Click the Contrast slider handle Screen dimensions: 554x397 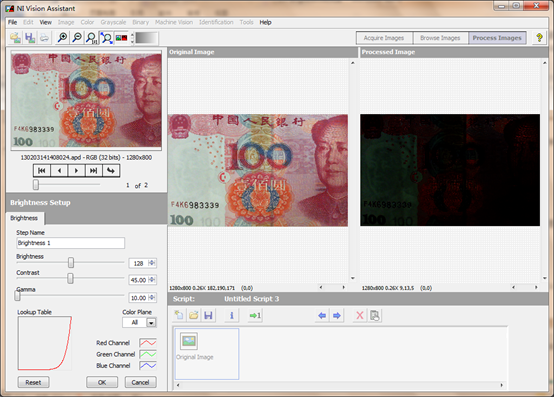(70, 278)
